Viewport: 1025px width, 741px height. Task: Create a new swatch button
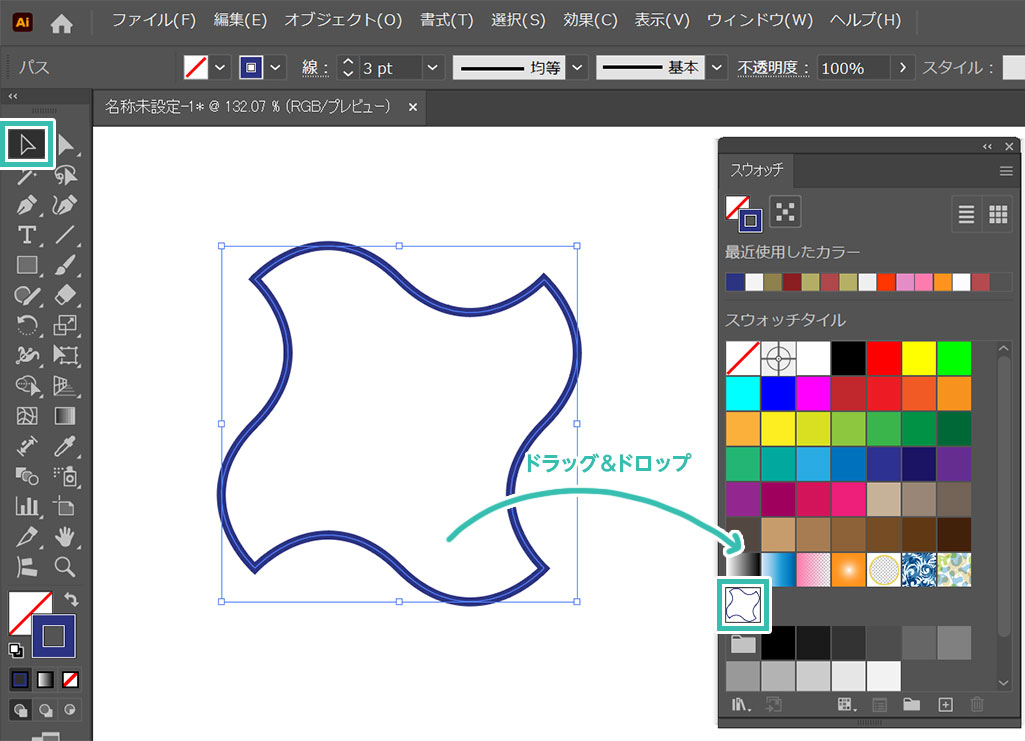point(945,704)
